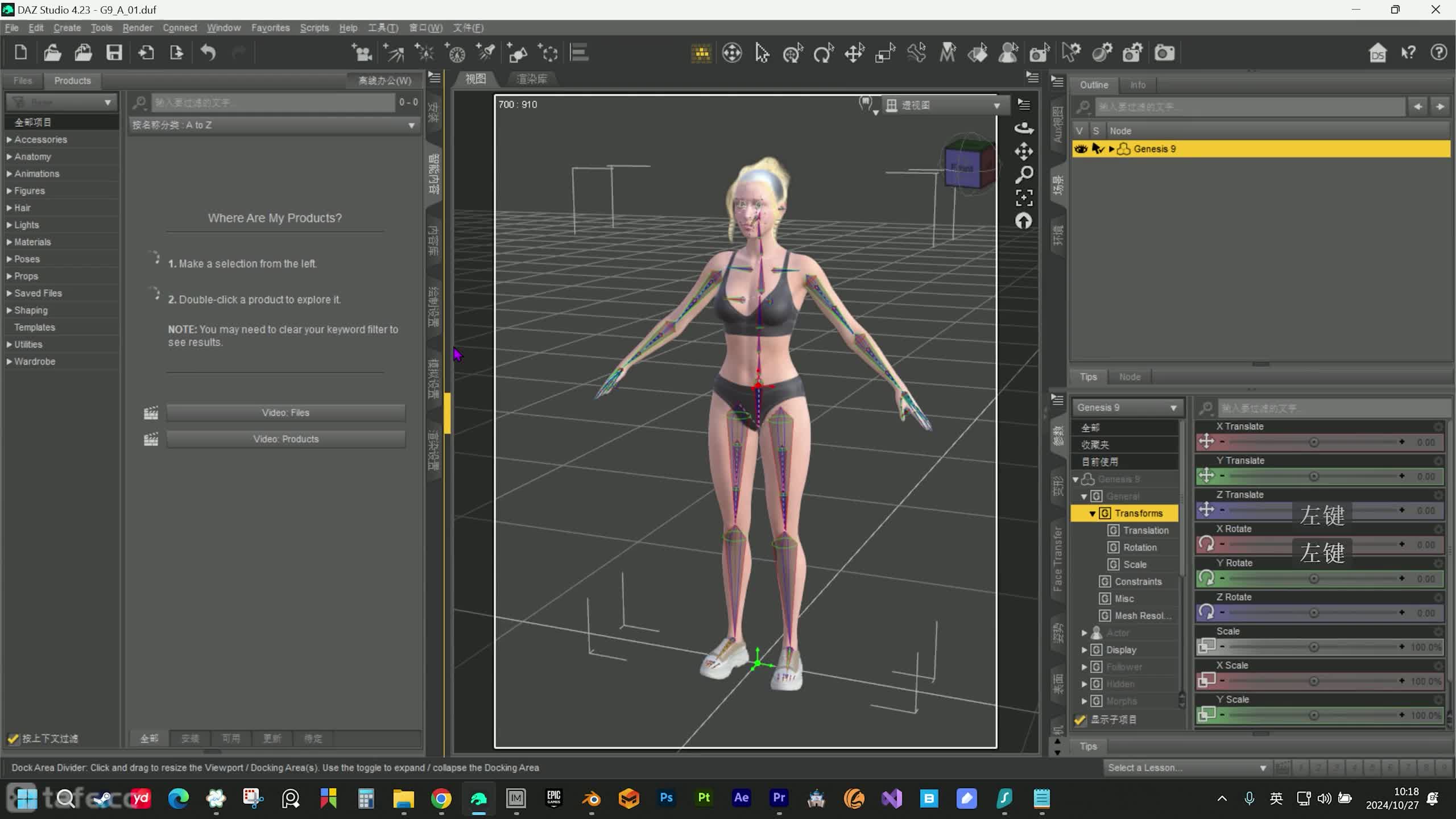Click the Video: Files button
This screenshot has height=819, width=1456.
click(x=286, y=412)
